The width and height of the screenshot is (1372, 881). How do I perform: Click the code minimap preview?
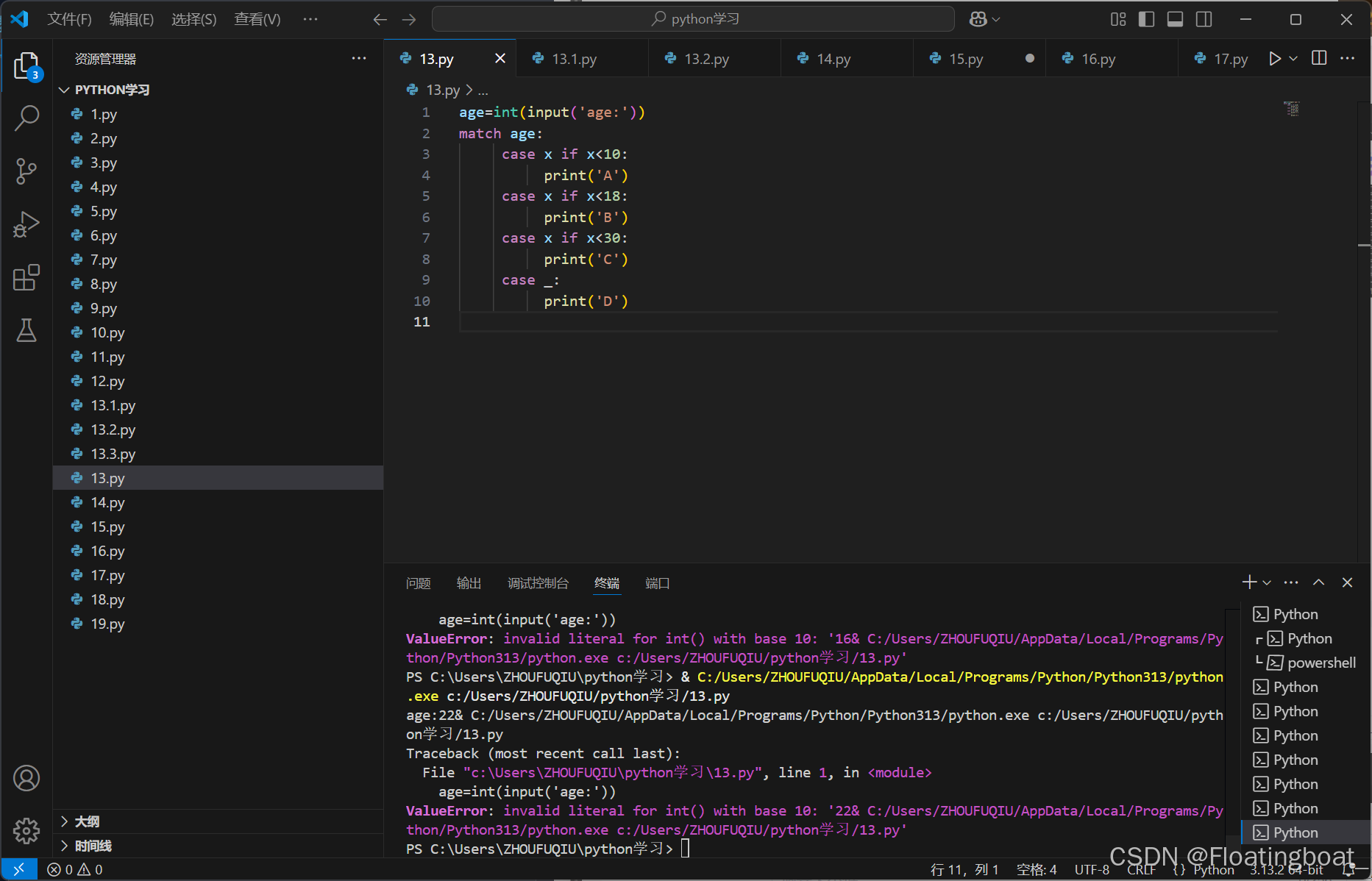pos(1292,109)
